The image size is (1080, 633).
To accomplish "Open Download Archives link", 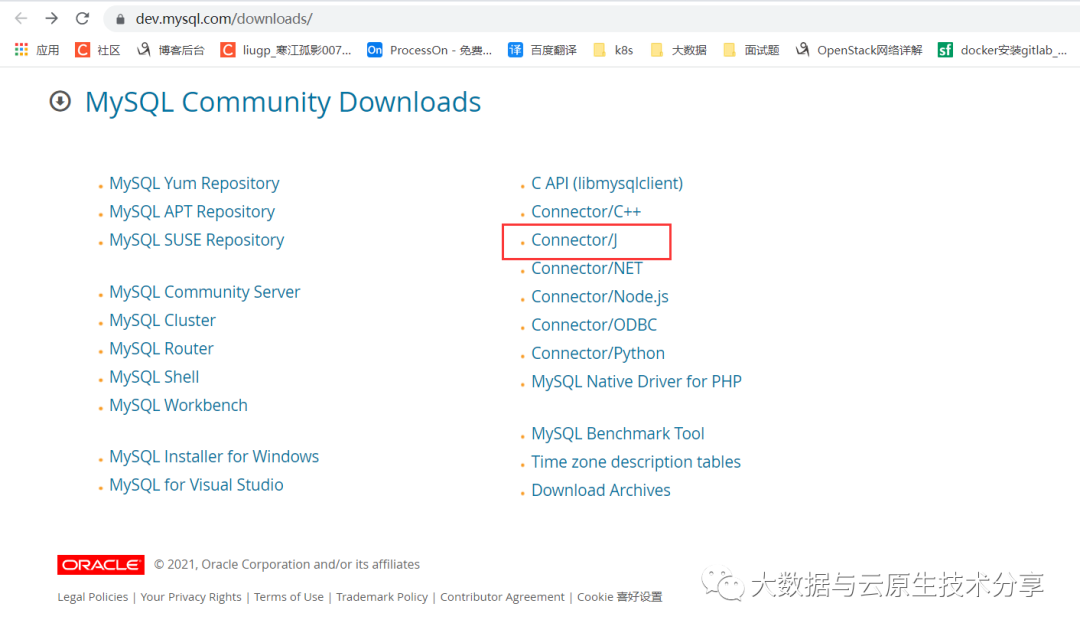I will tap(601, 490).
